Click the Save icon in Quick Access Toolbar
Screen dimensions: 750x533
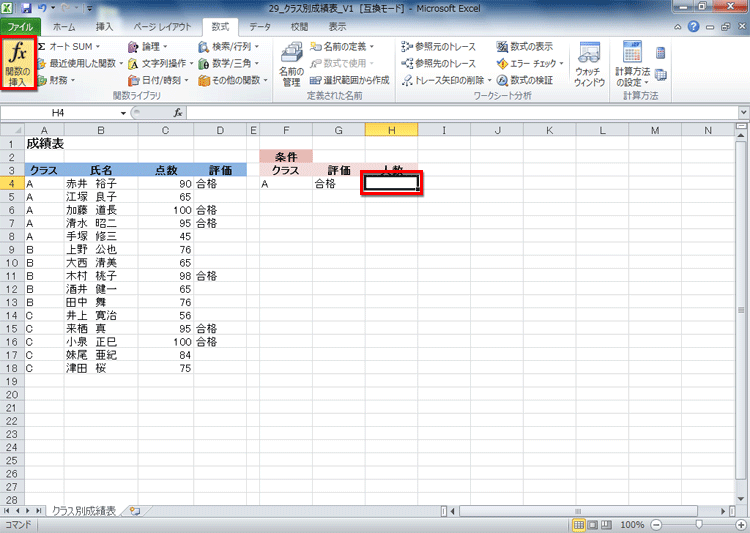click(x=26, y=8)
